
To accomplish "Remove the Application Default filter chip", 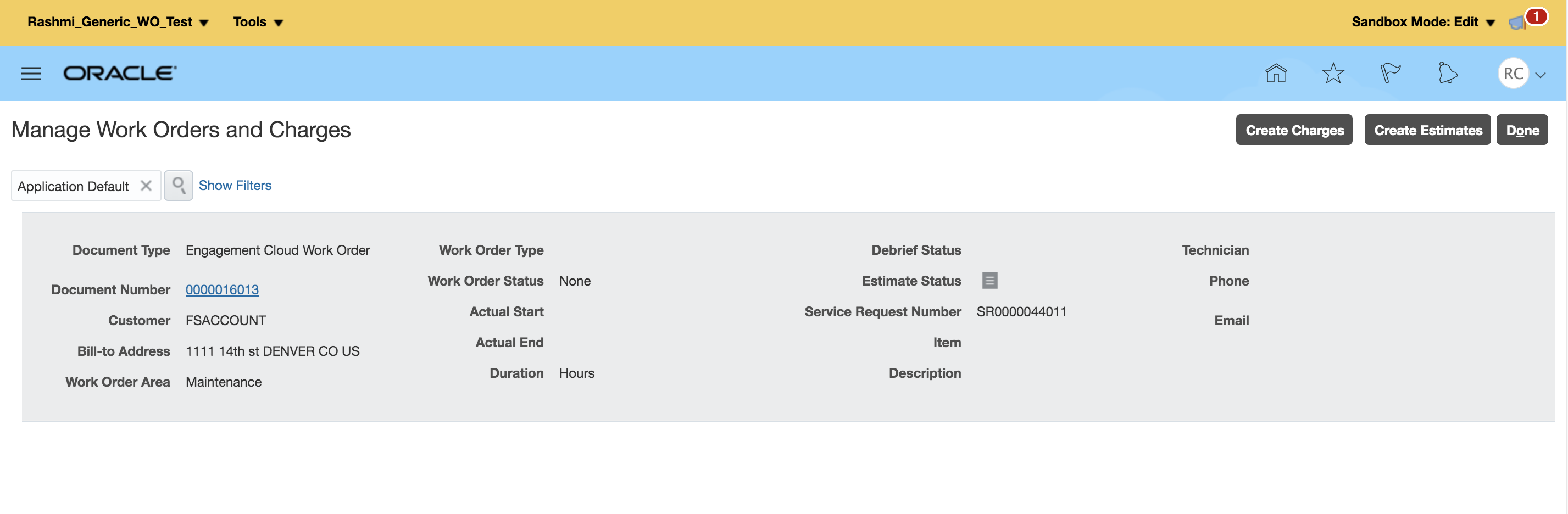I will click(x=146, y=186).
